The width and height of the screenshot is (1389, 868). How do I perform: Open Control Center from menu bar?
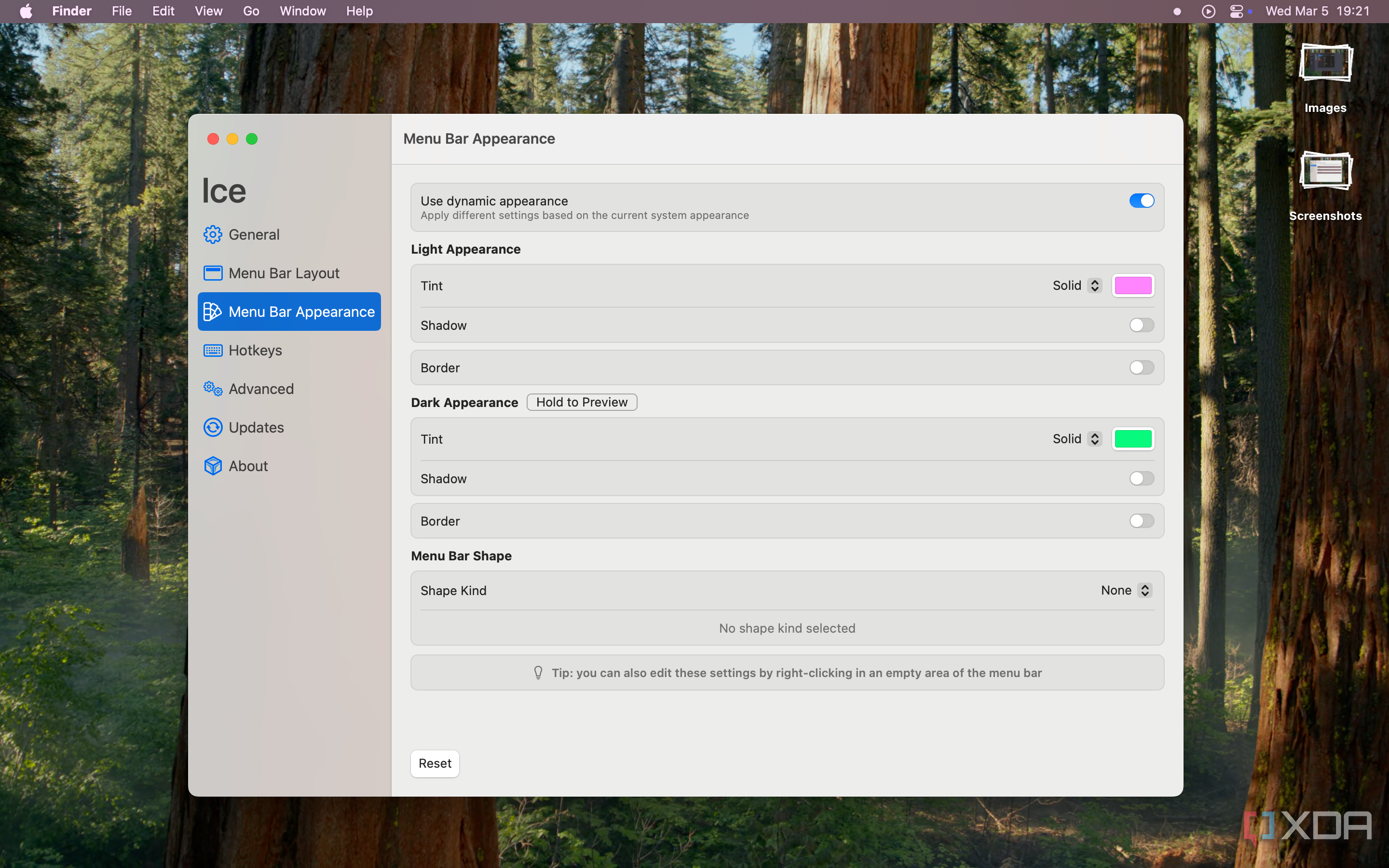pyautogui.click(x=1236, y=12)
